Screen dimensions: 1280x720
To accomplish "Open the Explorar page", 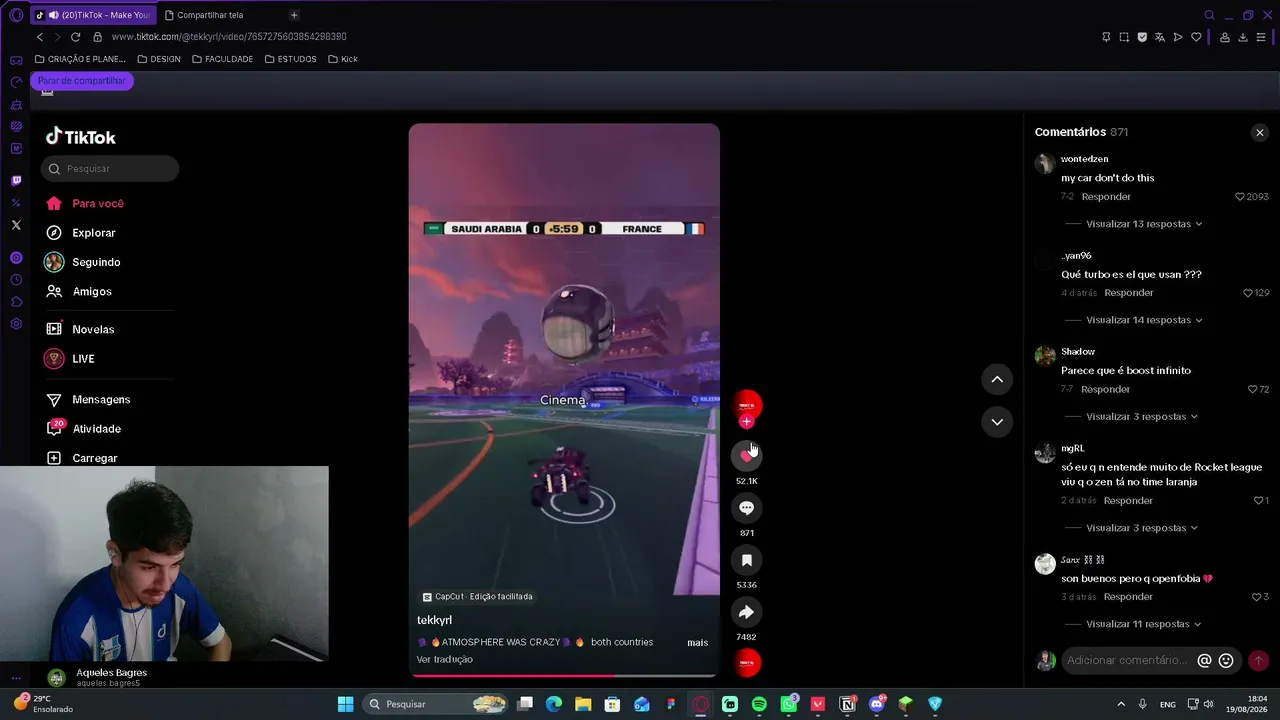I will 94,233.
